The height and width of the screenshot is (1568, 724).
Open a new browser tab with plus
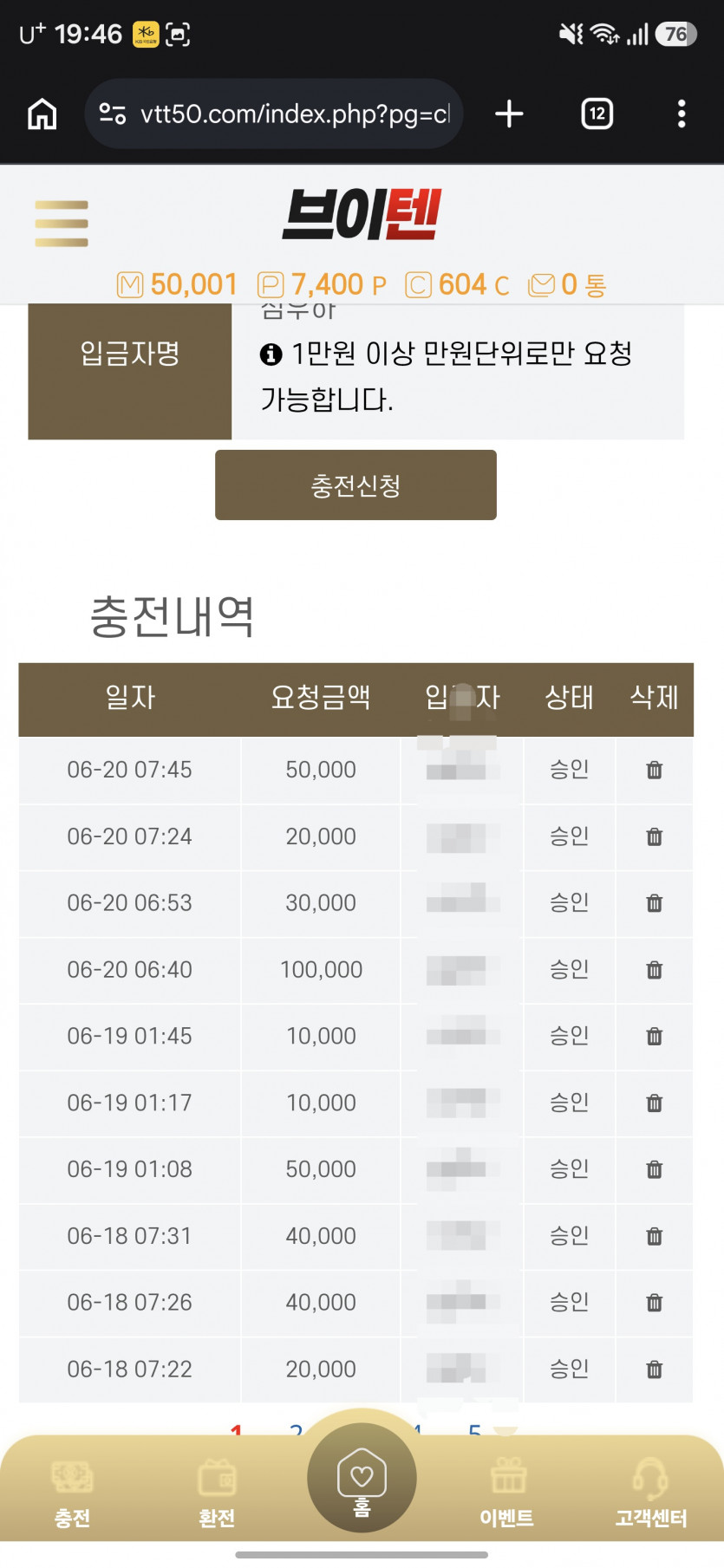click(x=509, y=114)
